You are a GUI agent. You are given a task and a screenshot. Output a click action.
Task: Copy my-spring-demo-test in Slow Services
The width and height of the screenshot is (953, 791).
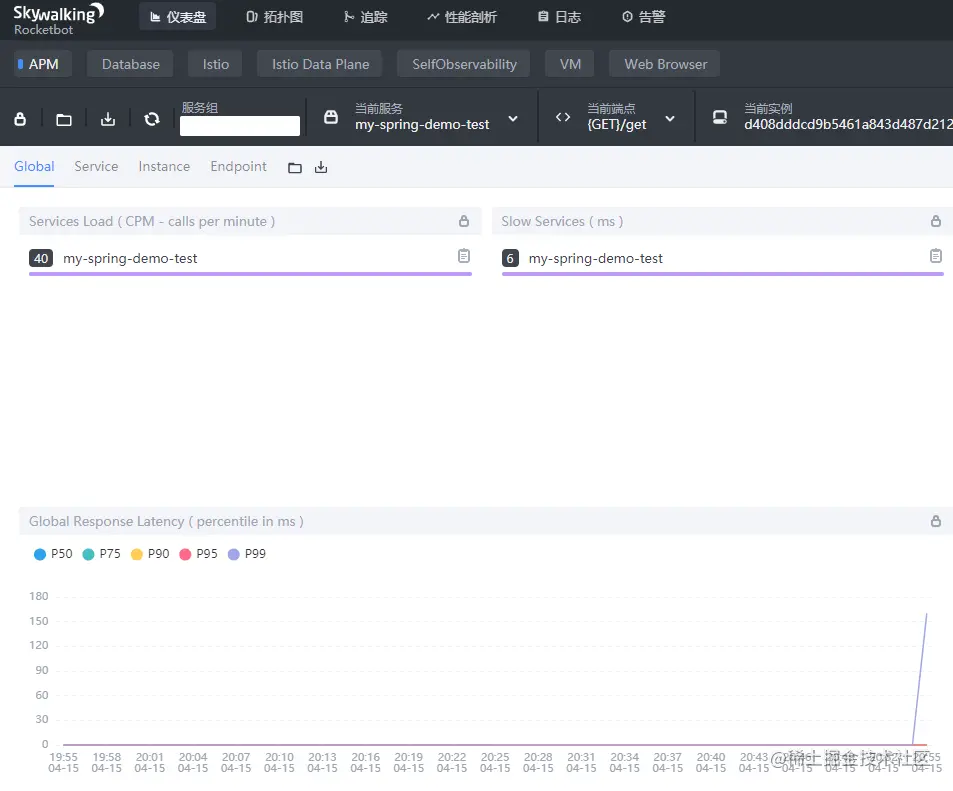[935, 256]
